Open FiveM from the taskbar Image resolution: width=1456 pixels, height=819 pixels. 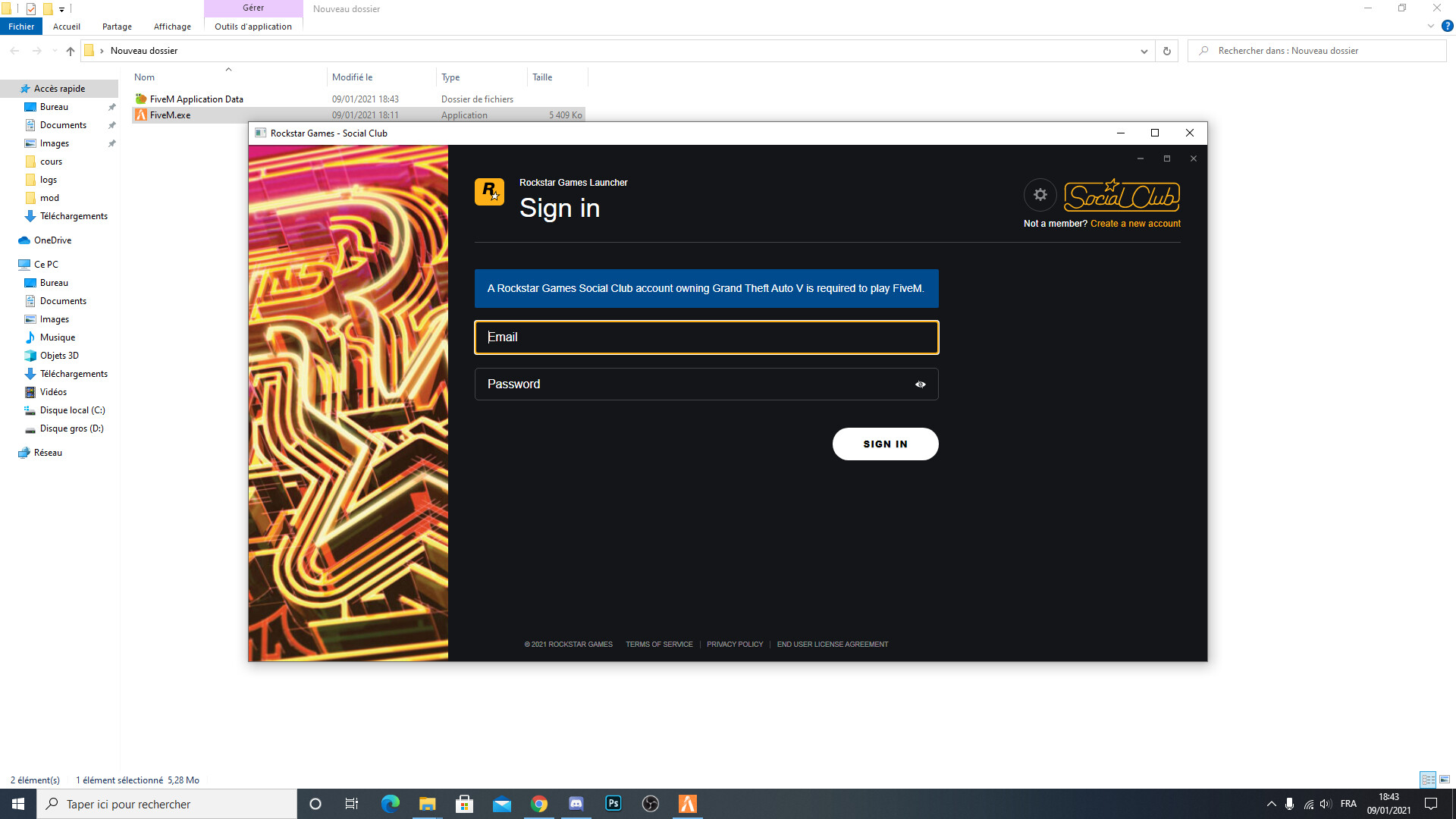coord(687,804)
